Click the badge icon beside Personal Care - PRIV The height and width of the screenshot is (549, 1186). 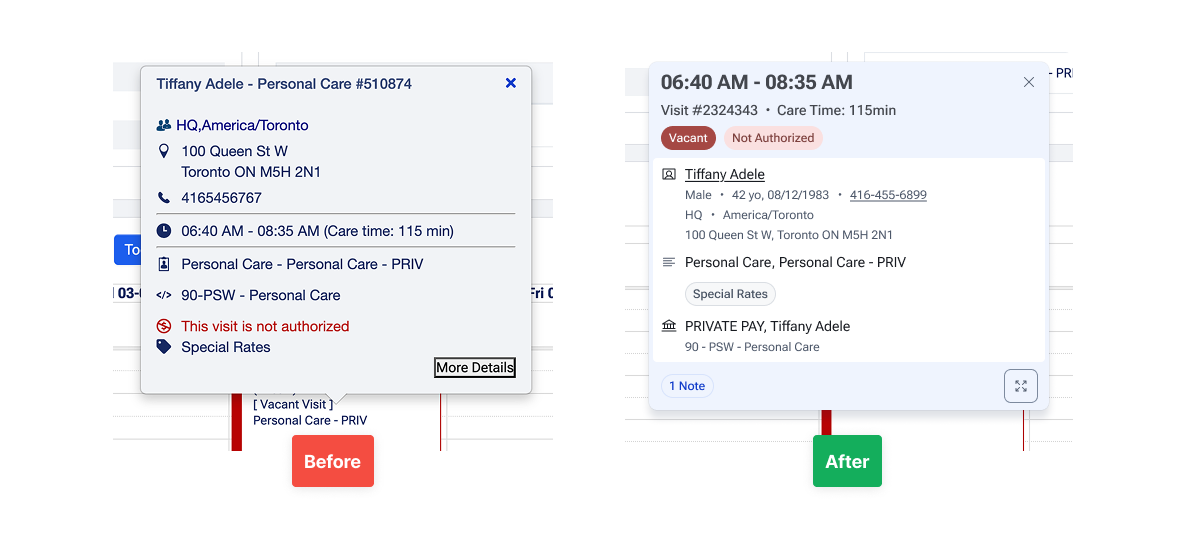click(x=164, y=264)
